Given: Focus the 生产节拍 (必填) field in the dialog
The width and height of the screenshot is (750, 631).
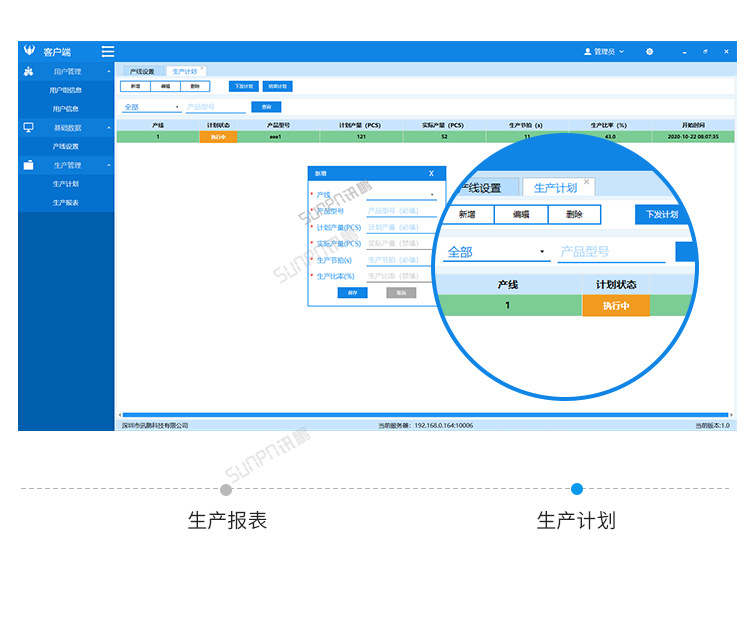Looking at the screenshot, I should coord(401,260).
